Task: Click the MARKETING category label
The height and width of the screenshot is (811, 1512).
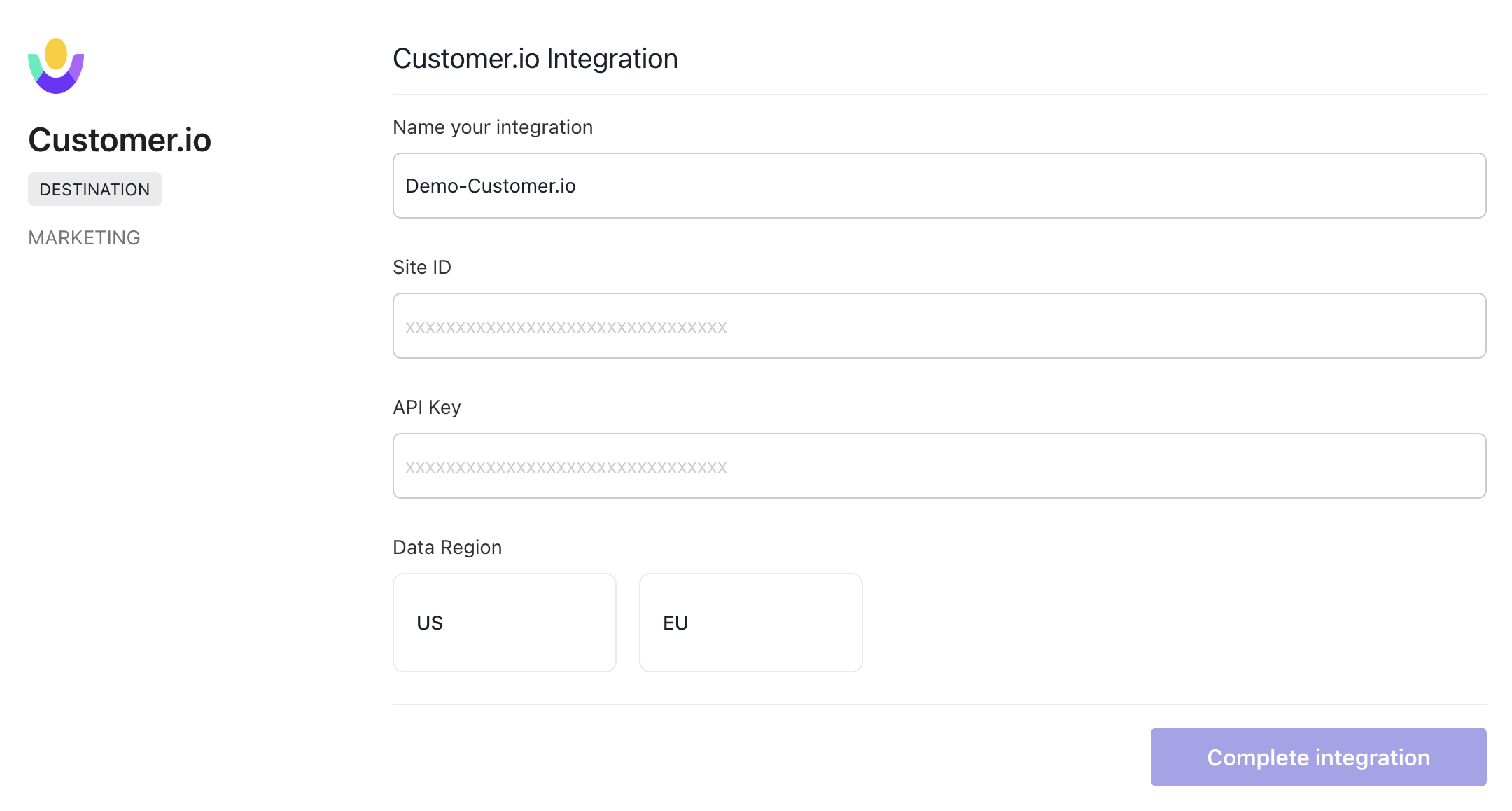Action: point(84,238)
